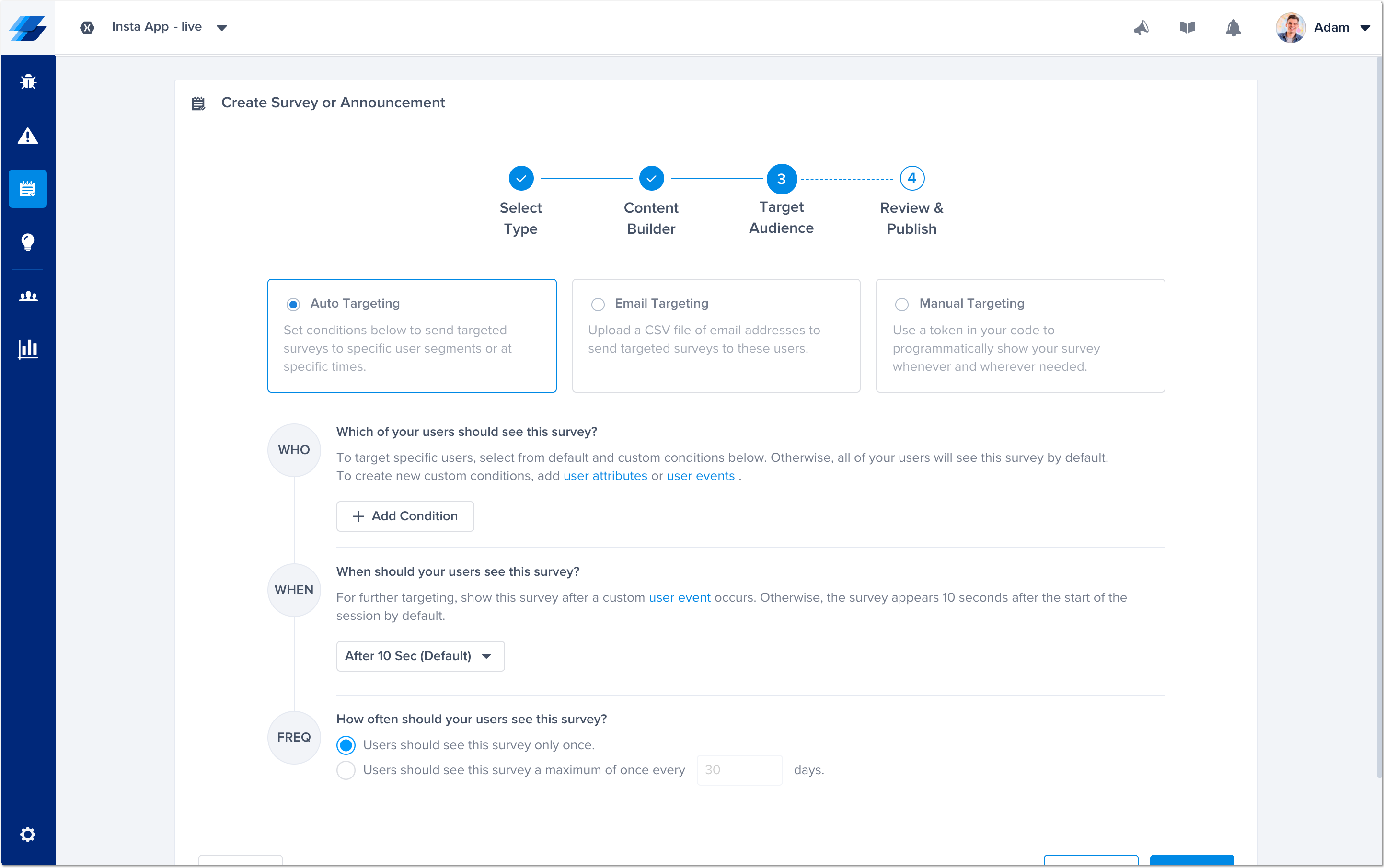
Task: Expand Adam user account menu
Action: pyautogui.click(x=1365, y=28)
